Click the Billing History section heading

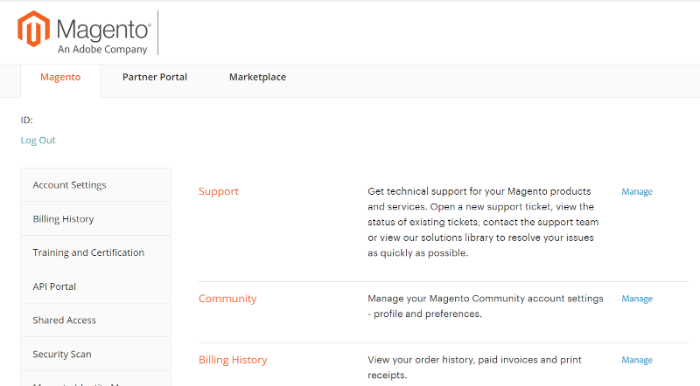tap(233, 360)
